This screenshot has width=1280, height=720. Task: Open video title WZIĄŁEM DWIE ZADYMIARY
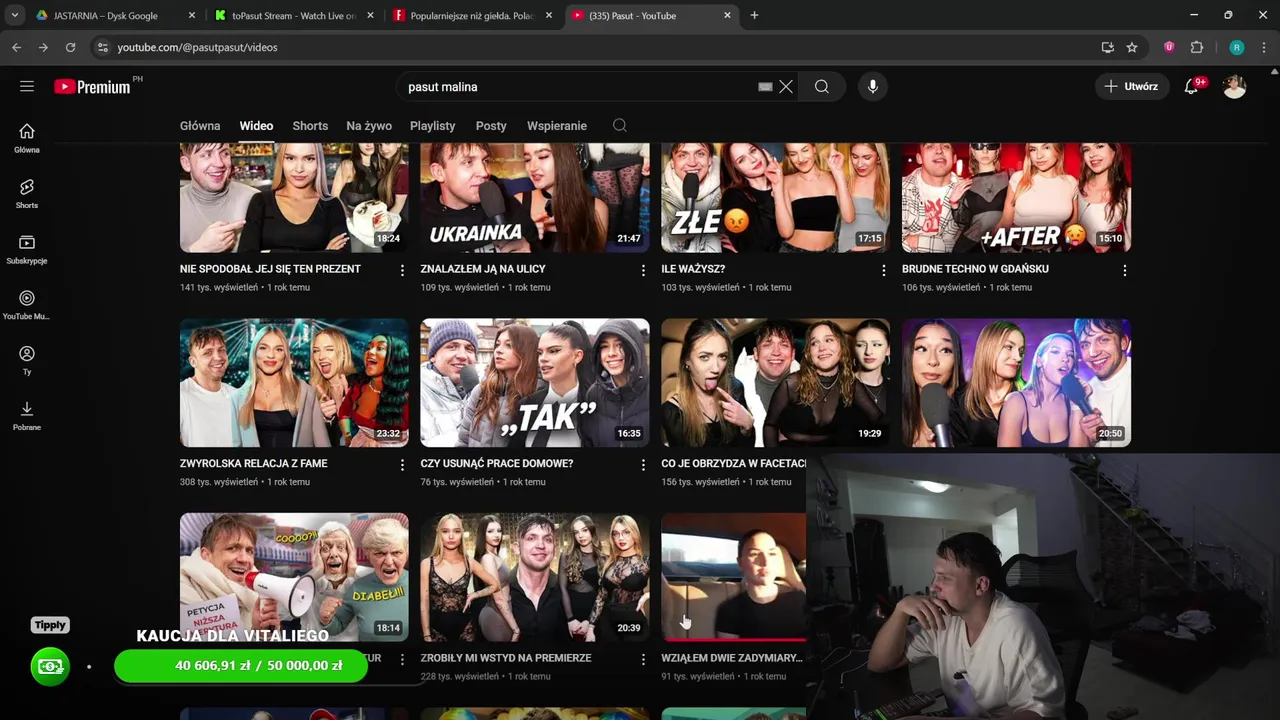pyautogui.click(x=732, y=658)
